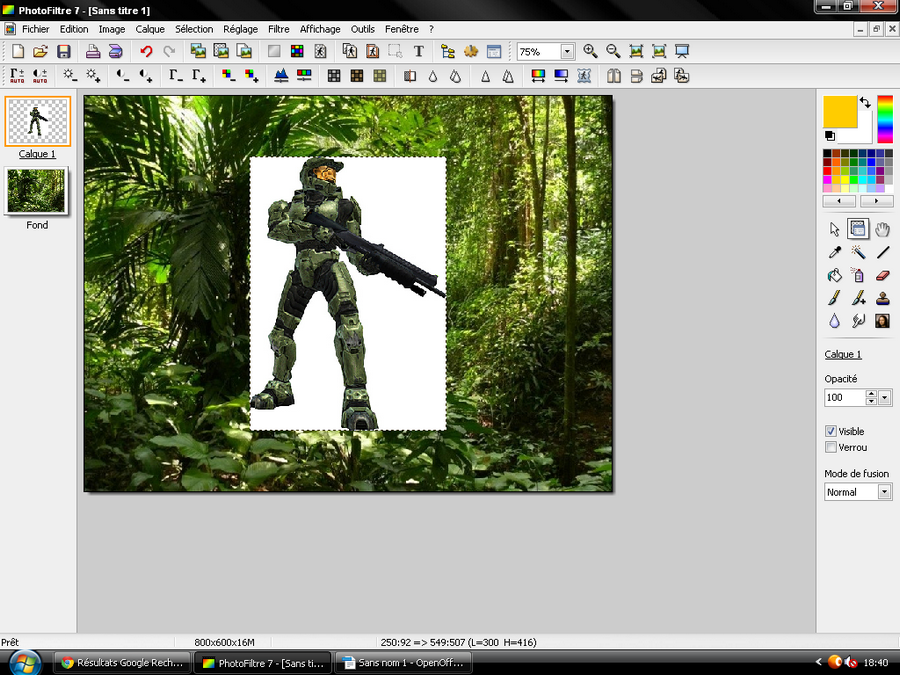Print the image using the printer icon
This screenshot has width=900, height=675.
click(93, 52)
